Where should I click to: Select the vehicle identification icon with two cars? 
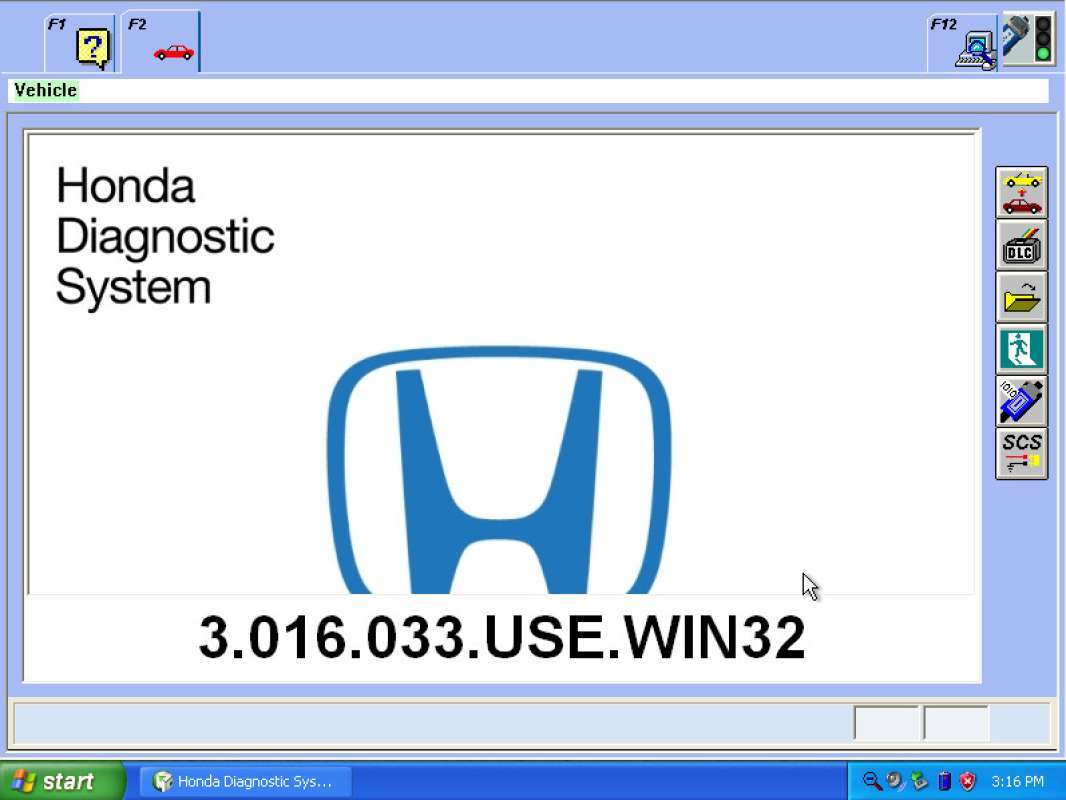(x=1021, y=194)
